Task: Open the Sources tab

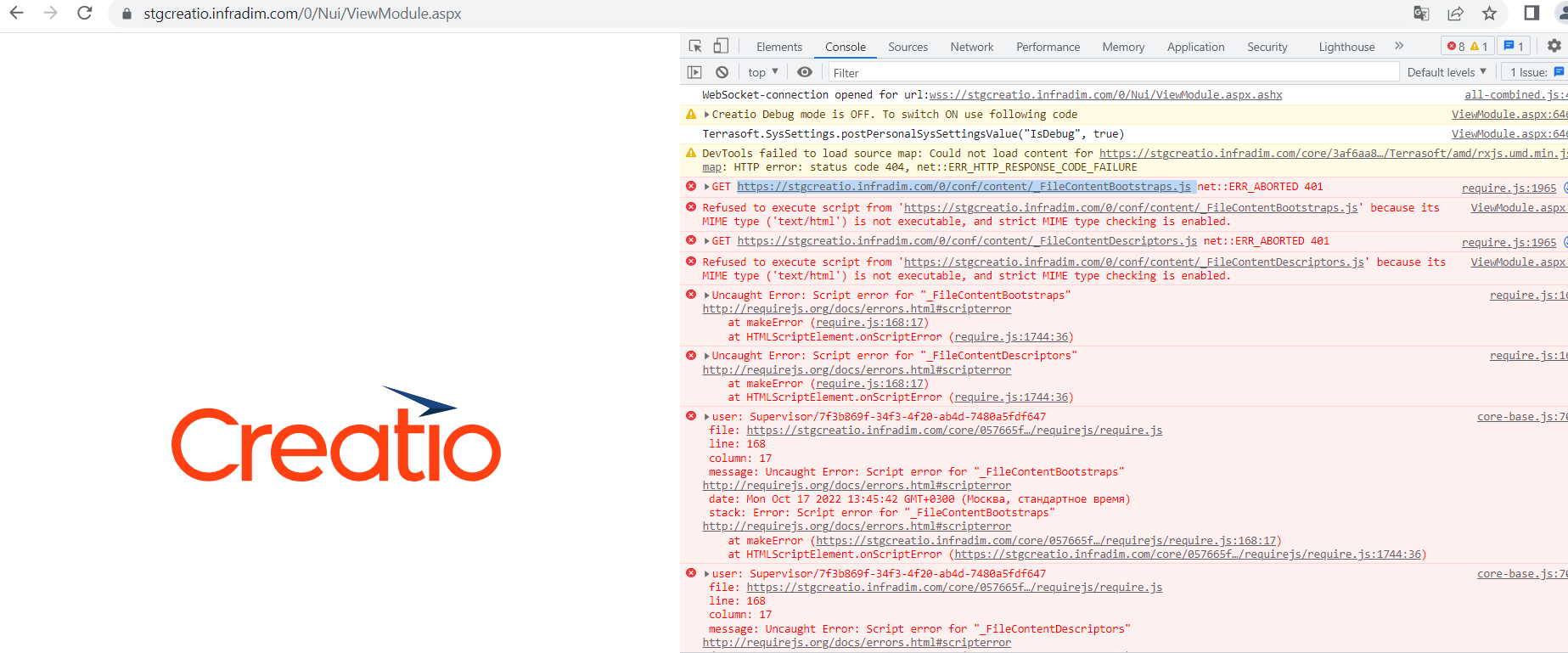Action: point(908,47)
